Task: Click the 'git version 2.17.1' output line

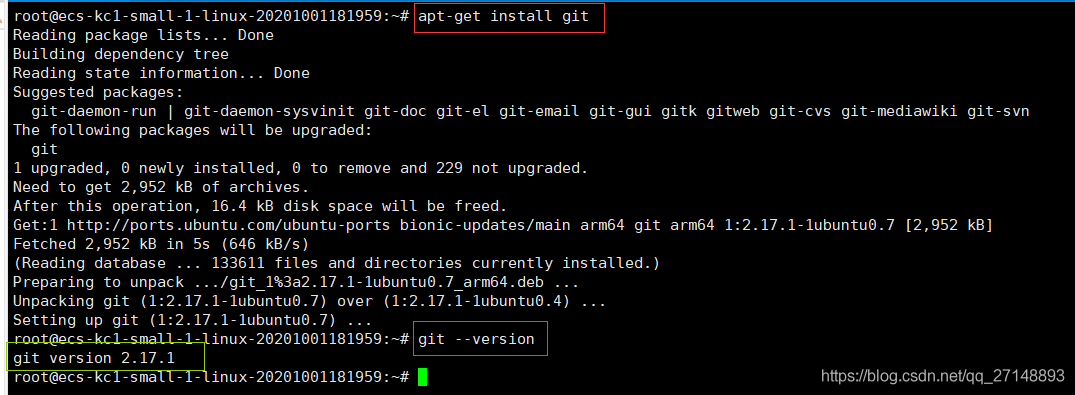Action: pos(94,358)
